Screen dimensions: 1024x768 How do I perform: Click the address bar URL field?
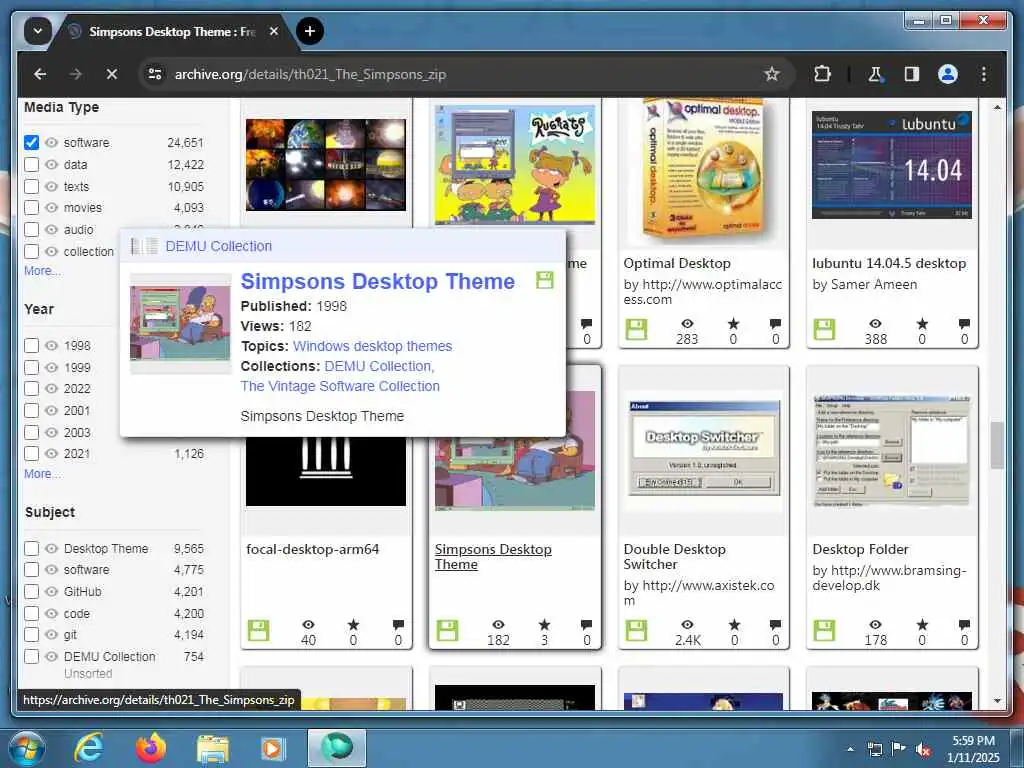click(457, 74)
